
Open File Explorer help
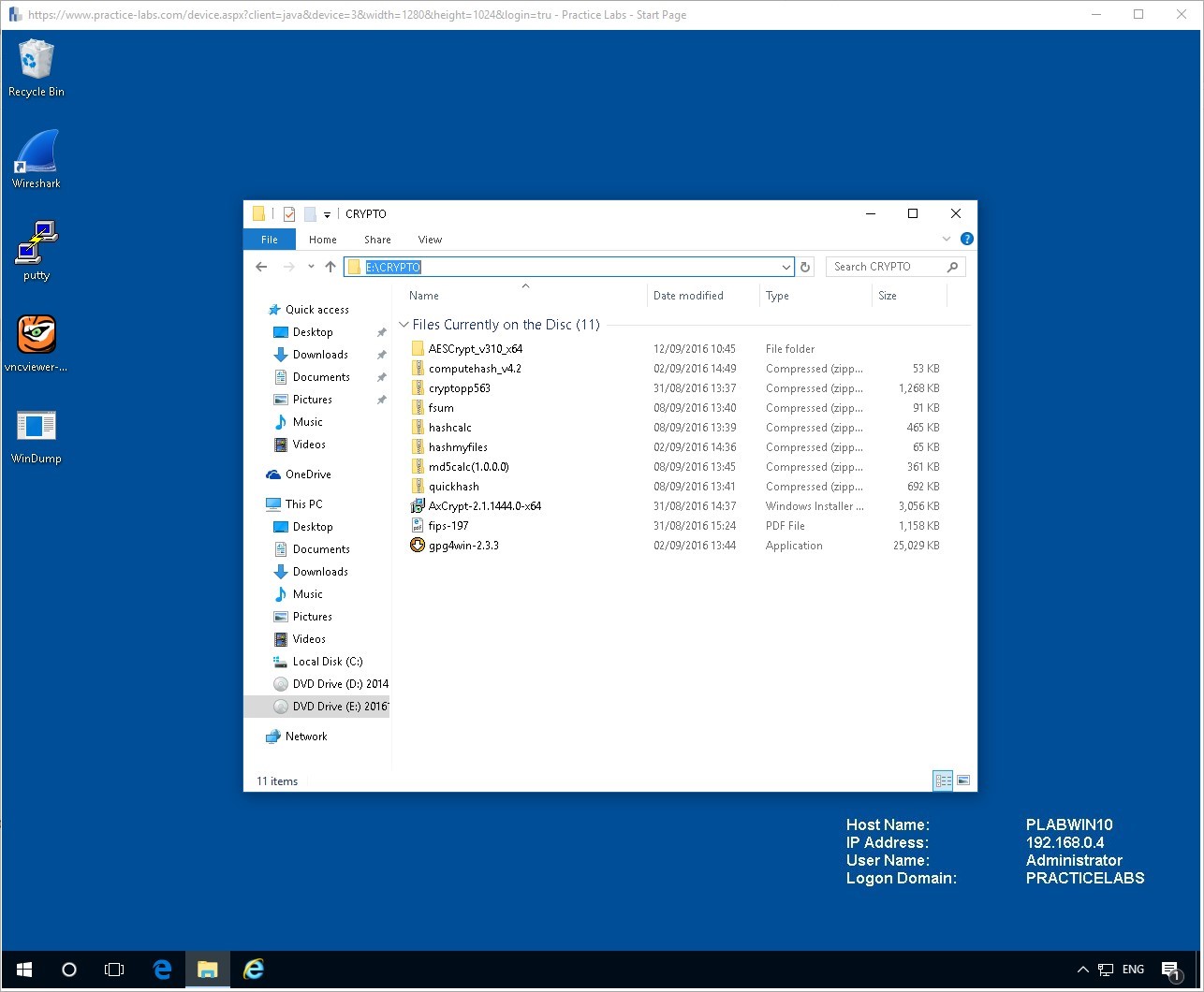966,239
